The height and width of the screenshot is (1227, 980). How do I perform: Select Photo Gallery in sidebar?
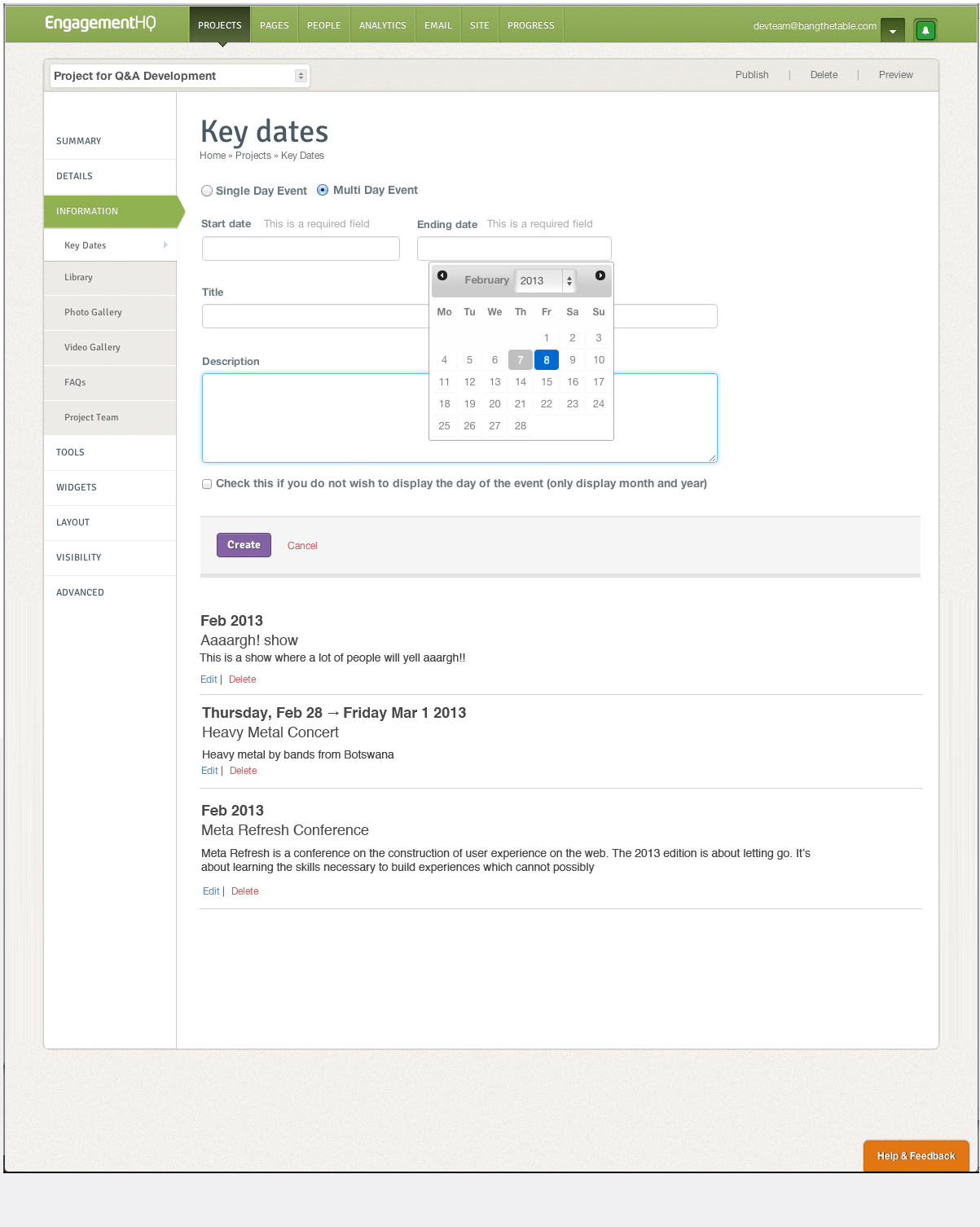click(x=110, y=313)
